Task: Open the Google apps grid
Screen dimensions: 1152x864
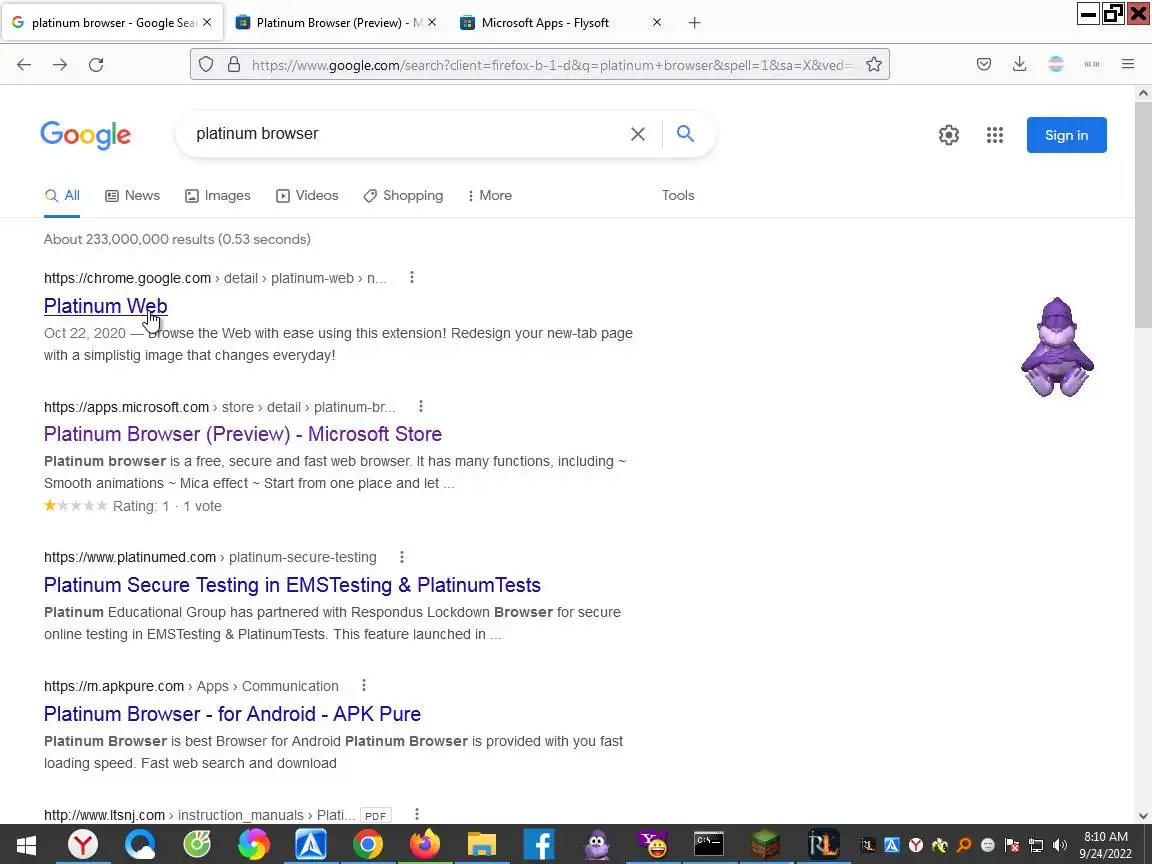Action: pos(995,135)
